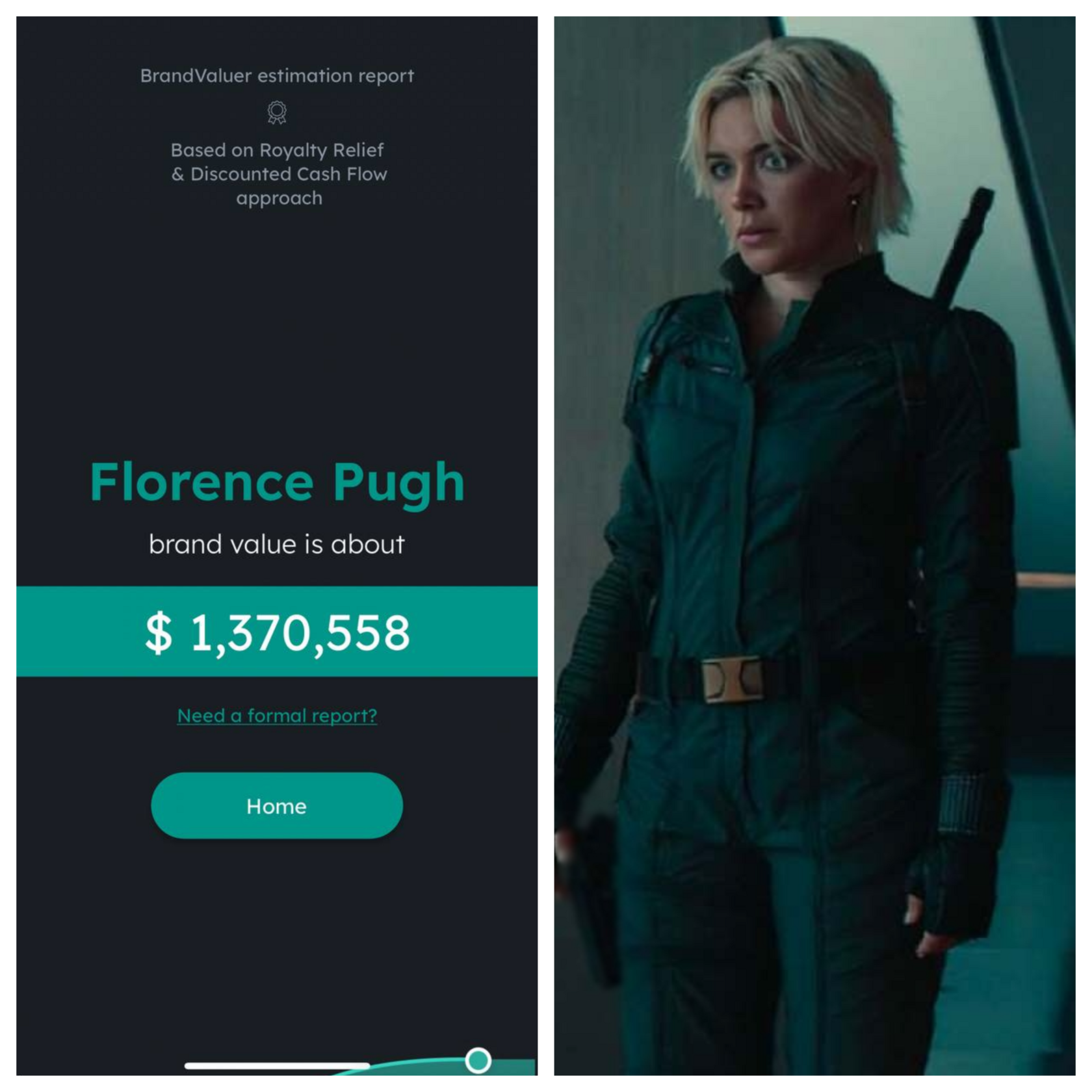Click the "brand value is about" text
Image resolution: width=1092 pixels, height=1092 pixels.
click(x=277, y=544)
